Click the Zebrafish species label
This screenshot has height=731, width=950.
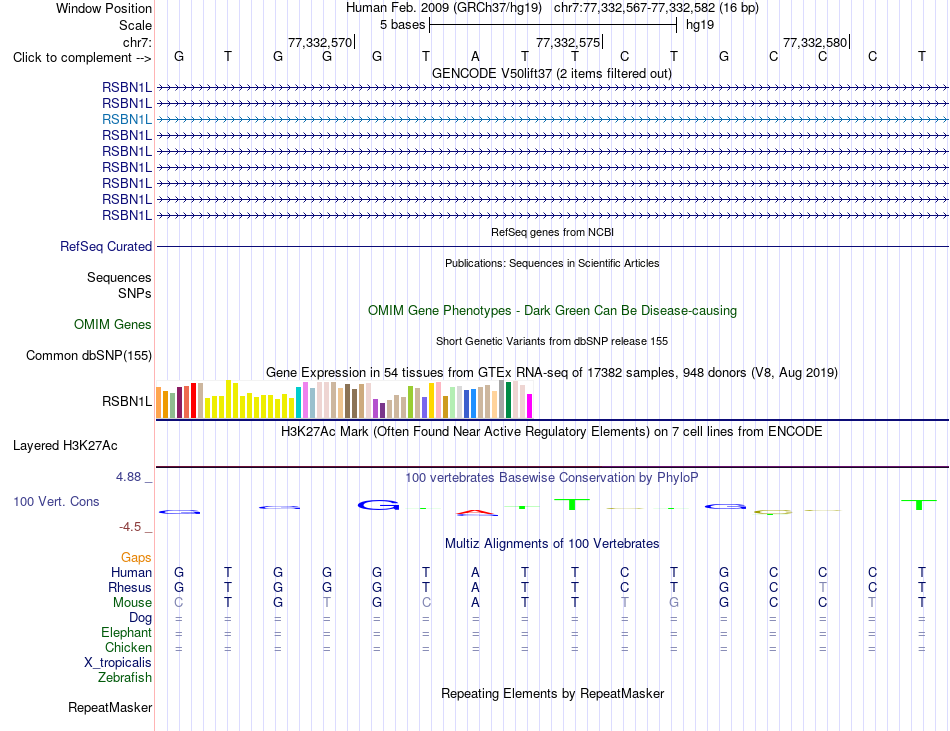pyautogui.click(x=125, y=677)
